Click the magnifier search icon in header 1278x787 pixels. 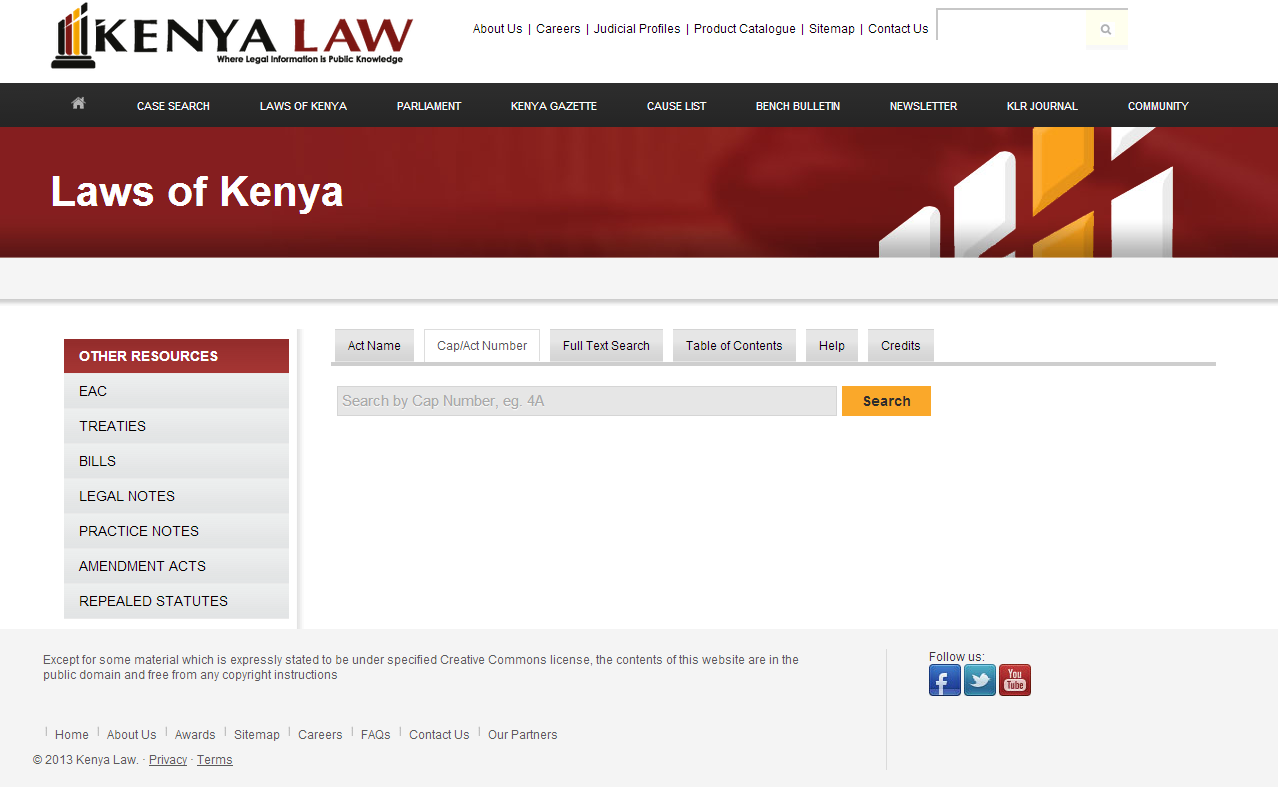1106,30
